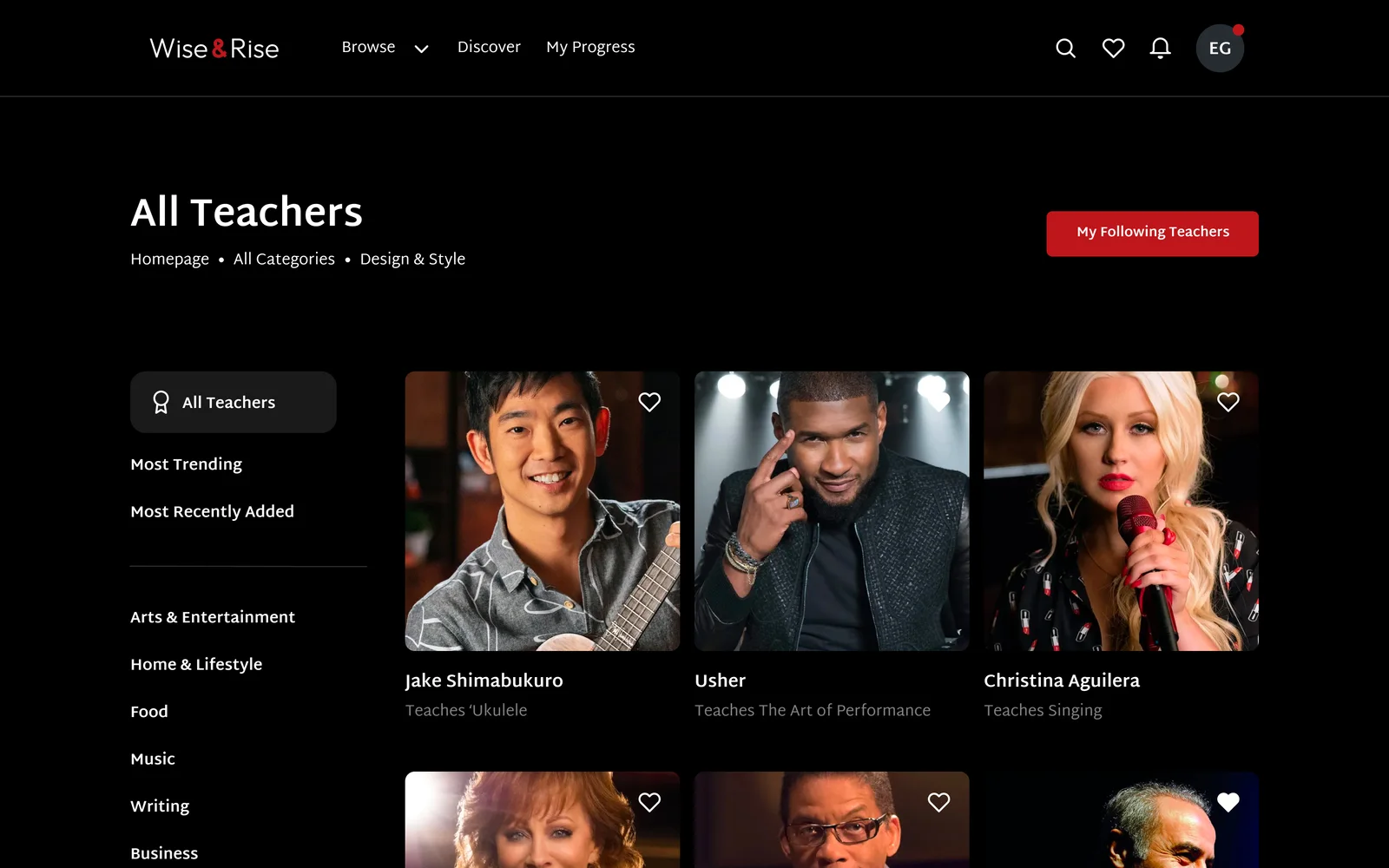Screen dimensions: 1389x868
Task: Open notifications bell icon
Action: coord(1160,49)
